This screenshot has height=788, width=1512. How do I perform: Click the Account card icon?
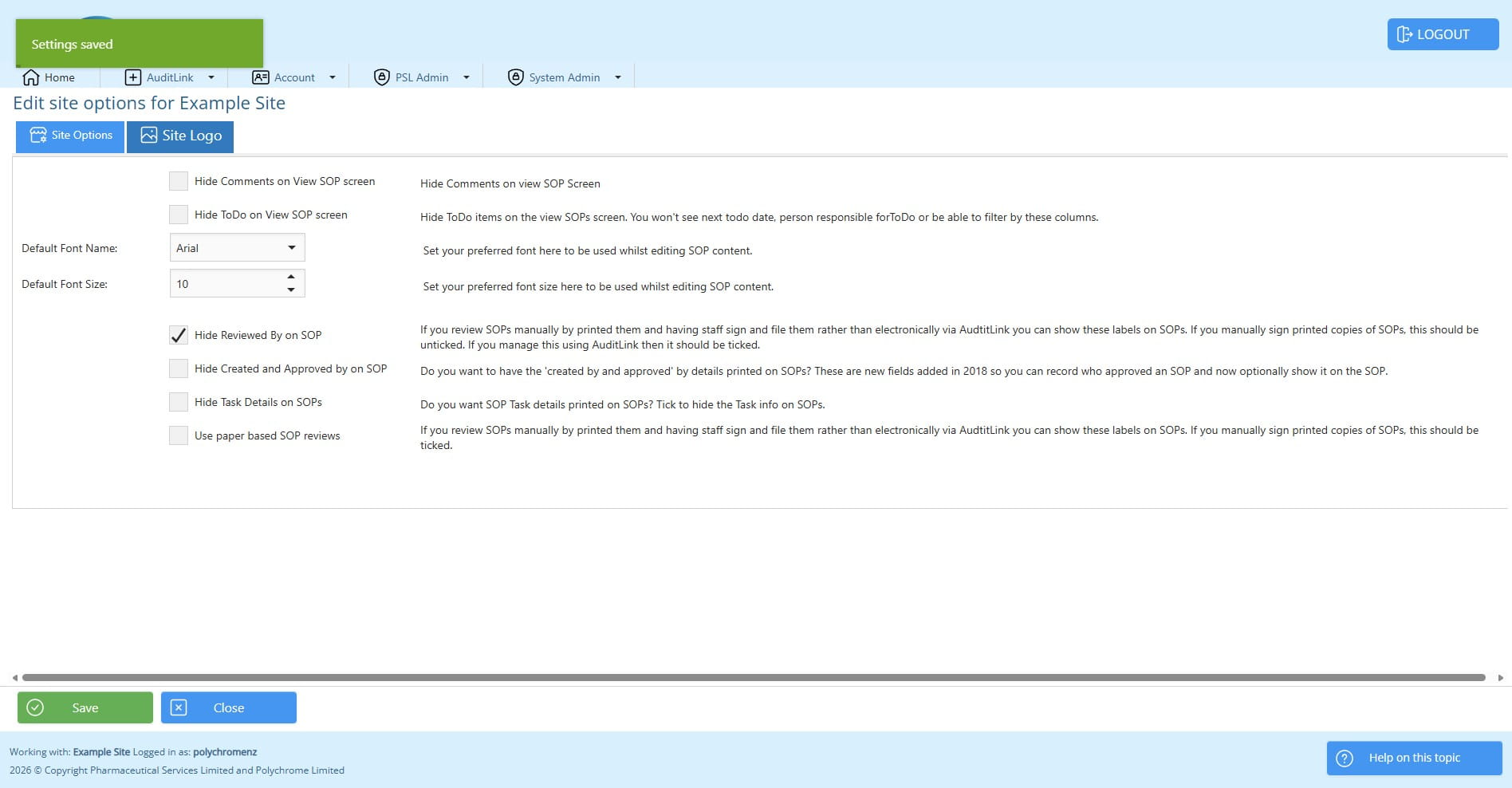260,77
